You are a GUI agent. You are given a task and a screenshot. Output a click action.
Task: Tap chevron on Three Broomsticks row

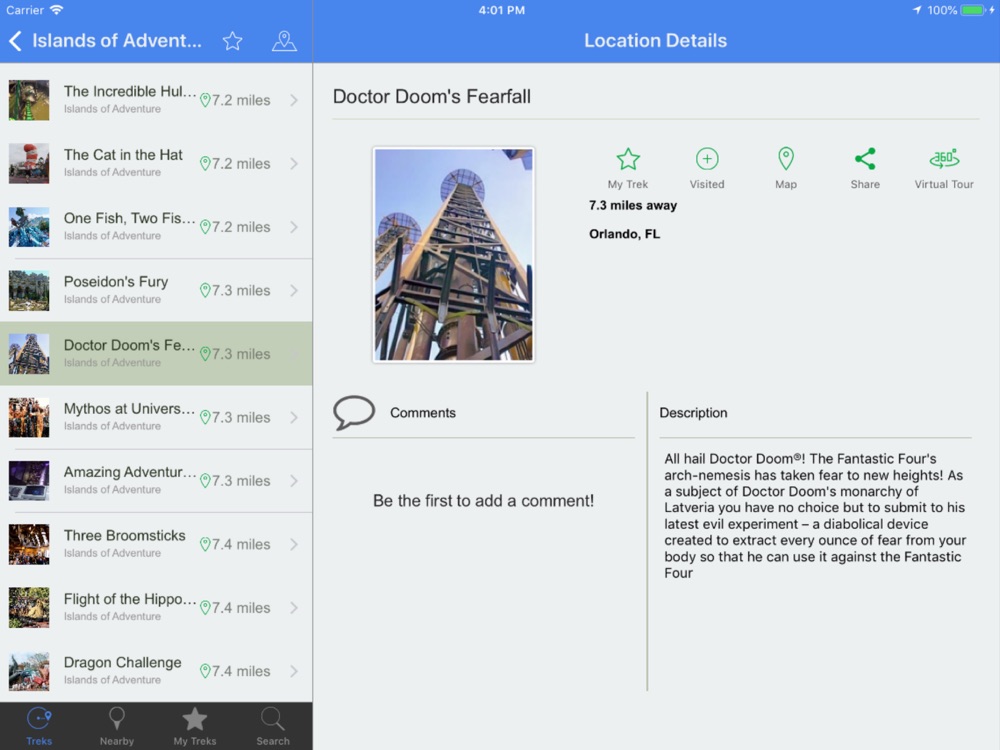(294, 544)
